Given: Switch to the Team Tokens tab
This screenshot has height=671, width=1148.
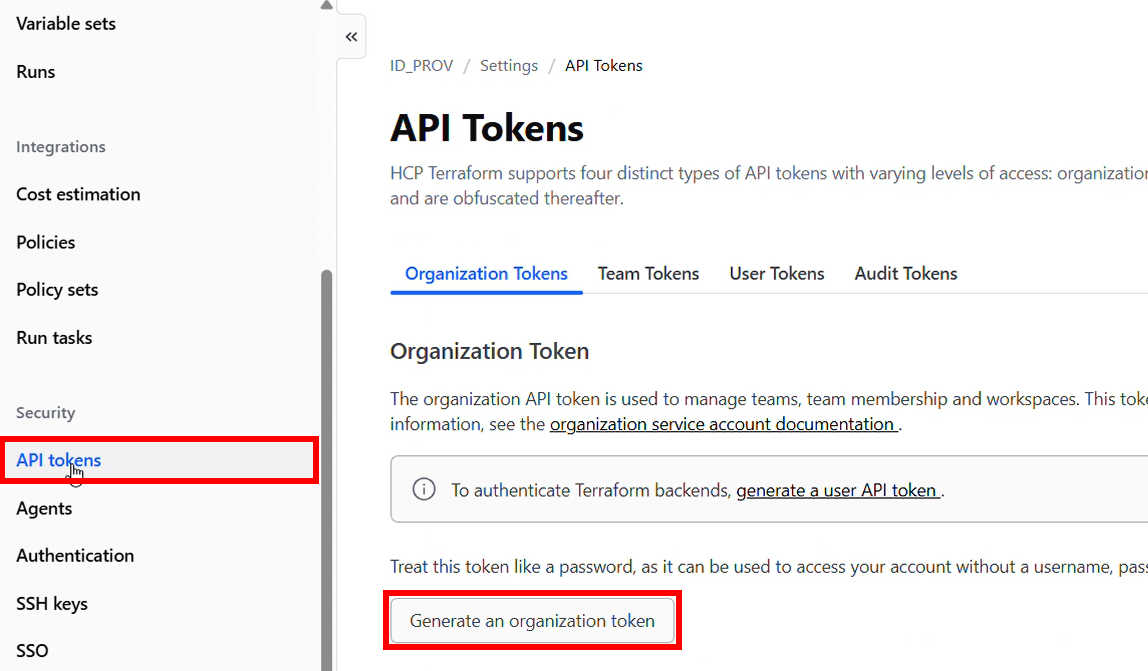Looking at the screenshot, I should 648,273.
